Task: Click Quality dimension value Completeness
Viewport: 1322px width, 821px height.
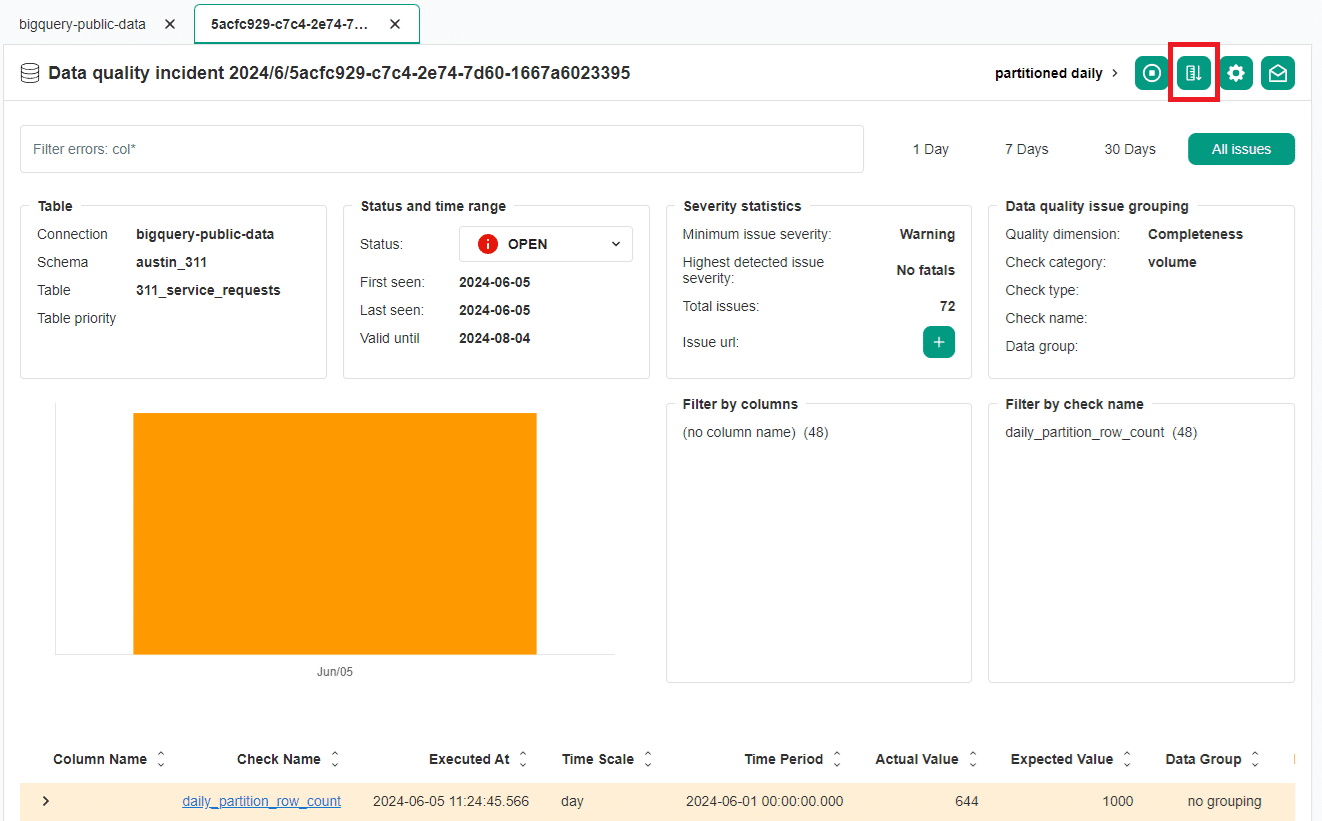Action: pyautogui.click(x=1195, y=234)
